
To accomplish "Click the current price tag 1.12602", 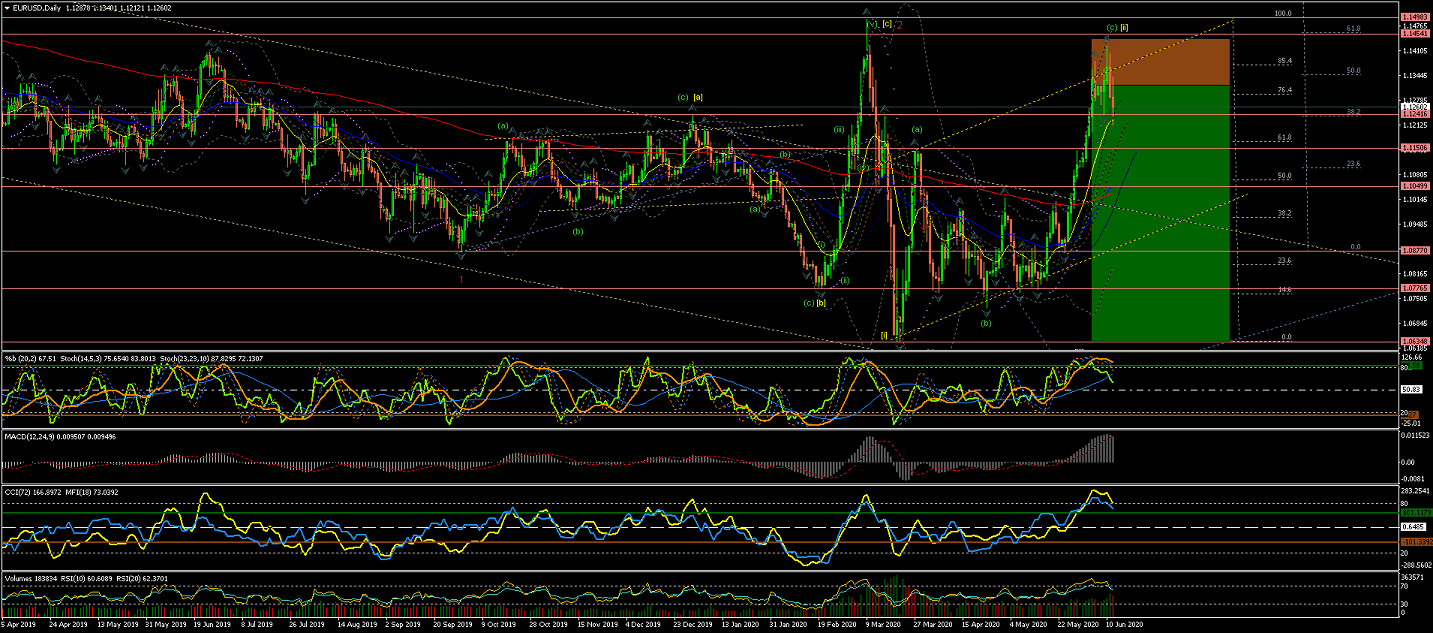I will (x=1414, y=106).
